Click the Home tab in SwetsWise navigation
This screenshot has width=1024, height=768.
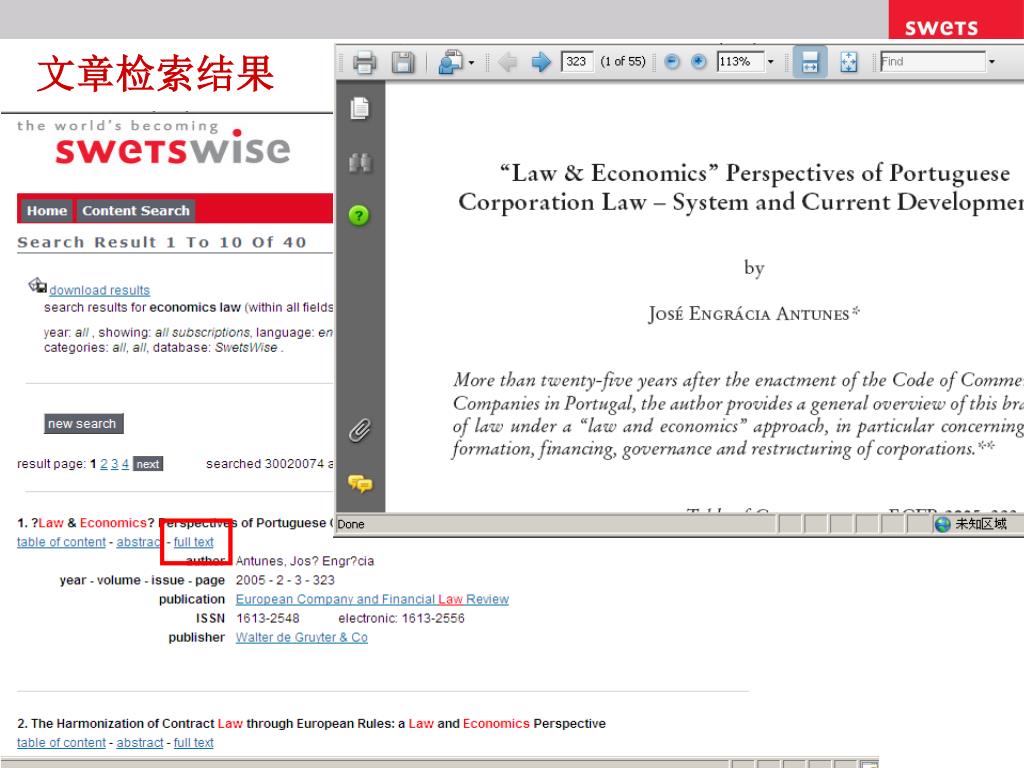point(47,211)
